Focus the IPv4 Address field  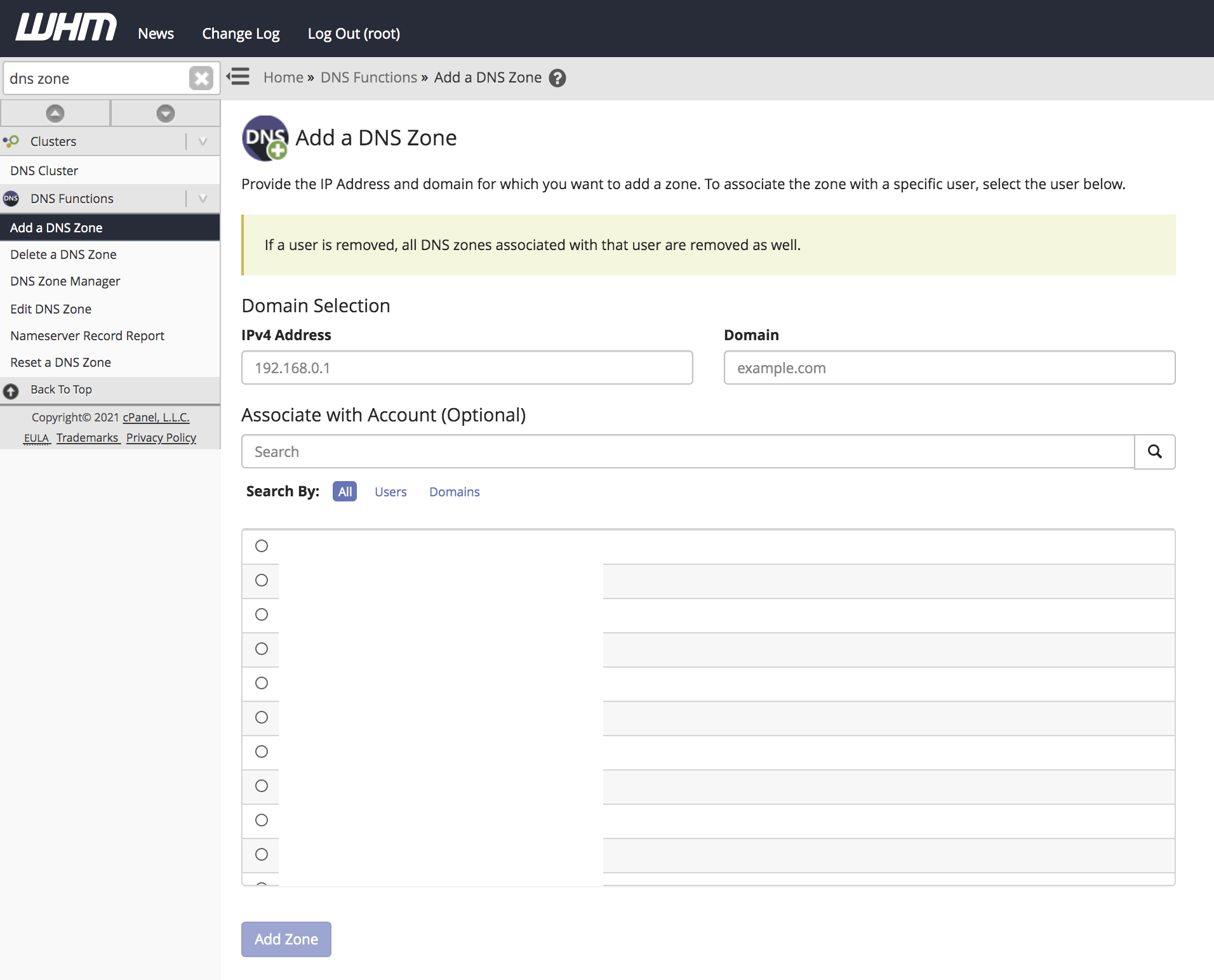(467, 367)
